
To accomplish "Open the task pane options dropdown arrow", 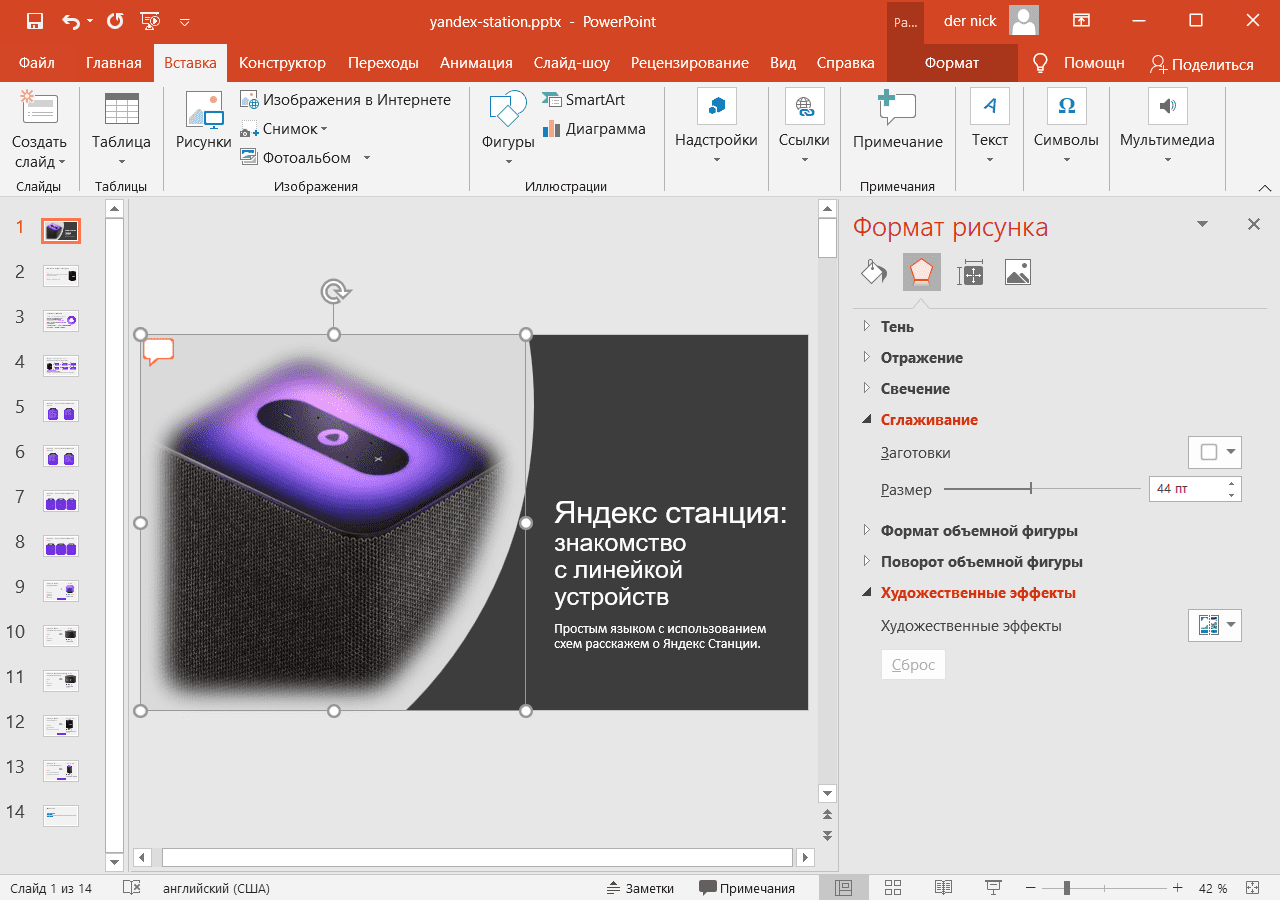I will point(1203,224).
